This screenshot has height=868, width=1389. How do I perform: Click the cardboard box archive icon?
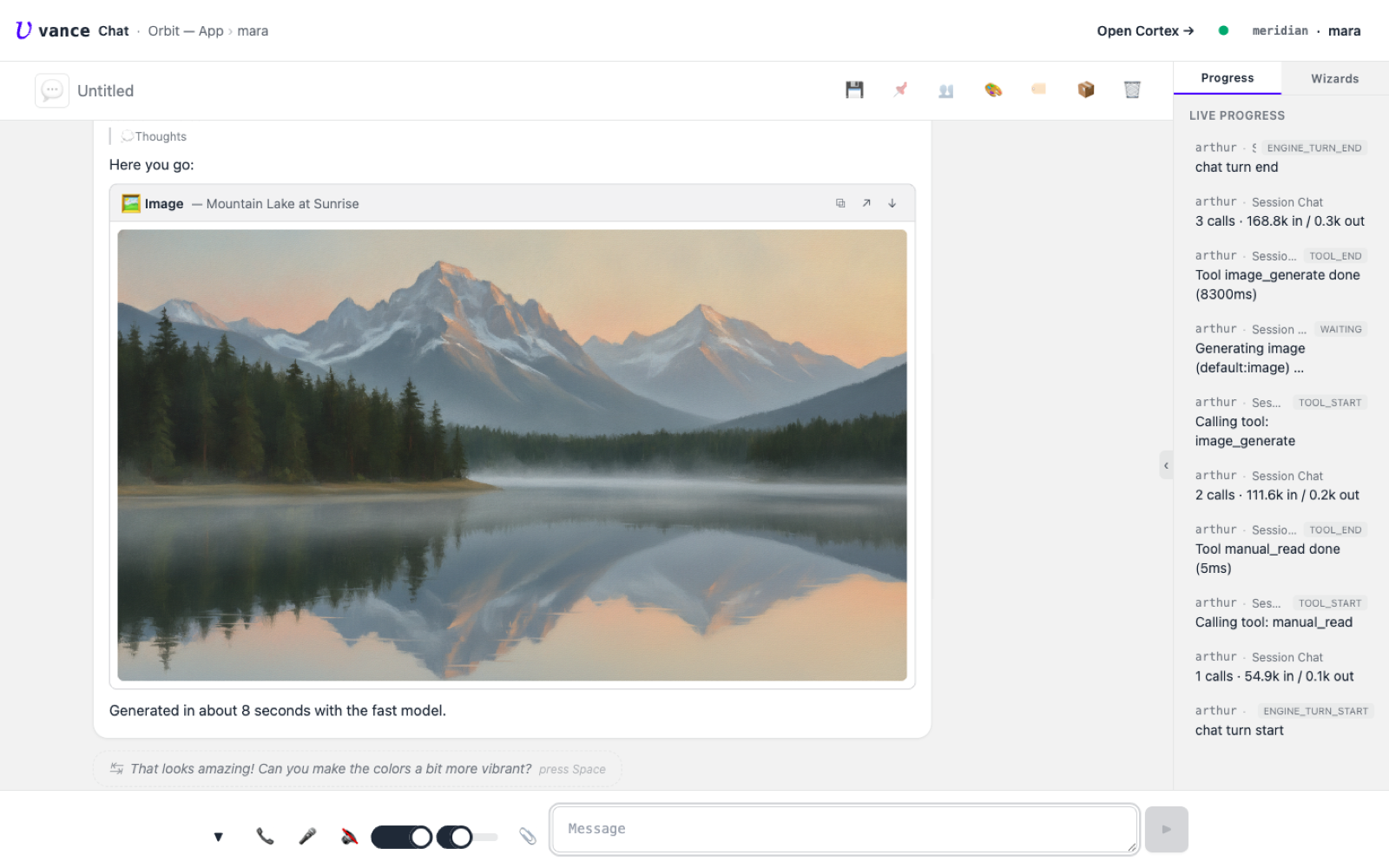(1085, 89)
